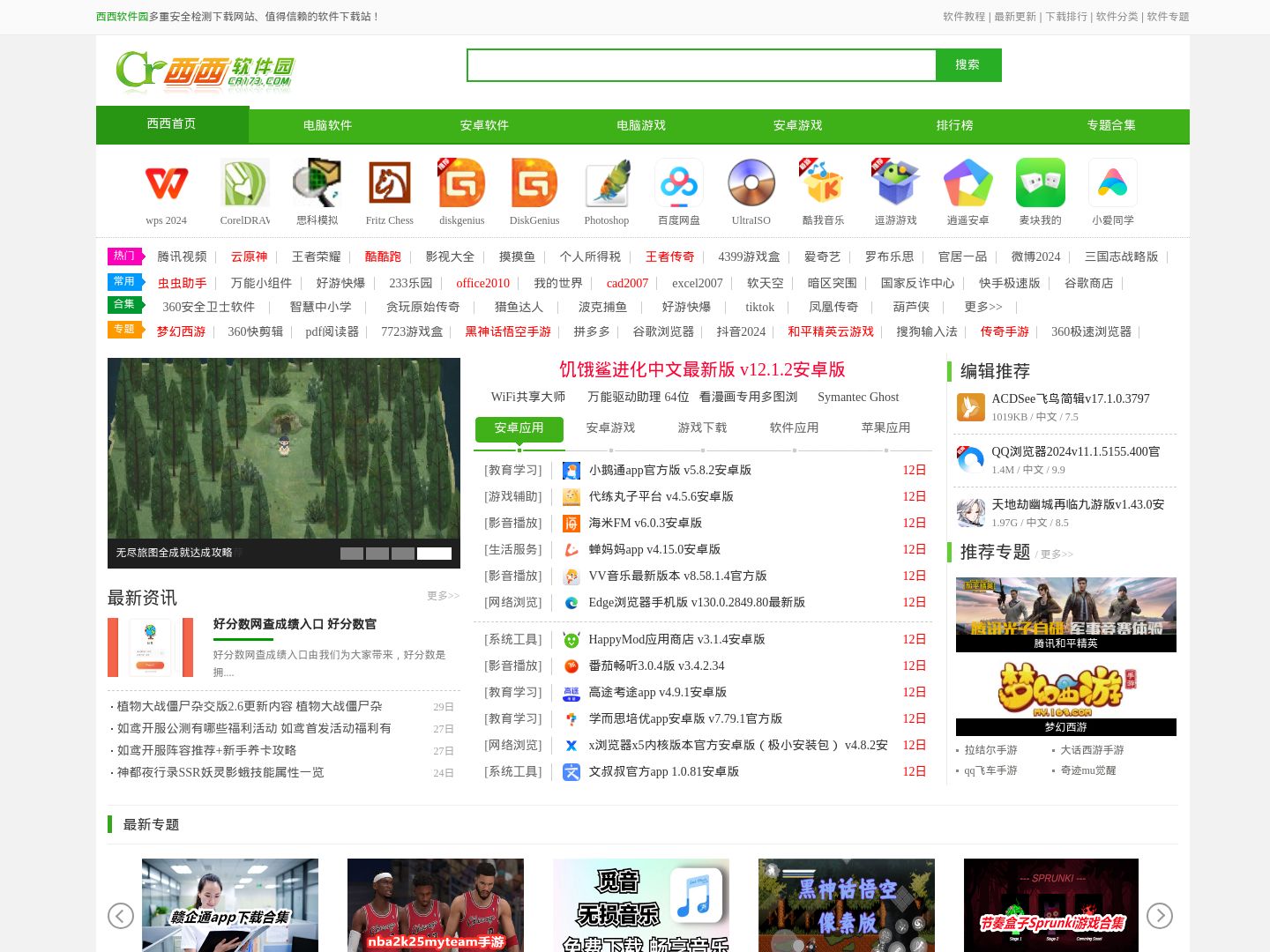Open the 腾讯视频 hot link
The image size is (1270, 952).
coord(182,257)
